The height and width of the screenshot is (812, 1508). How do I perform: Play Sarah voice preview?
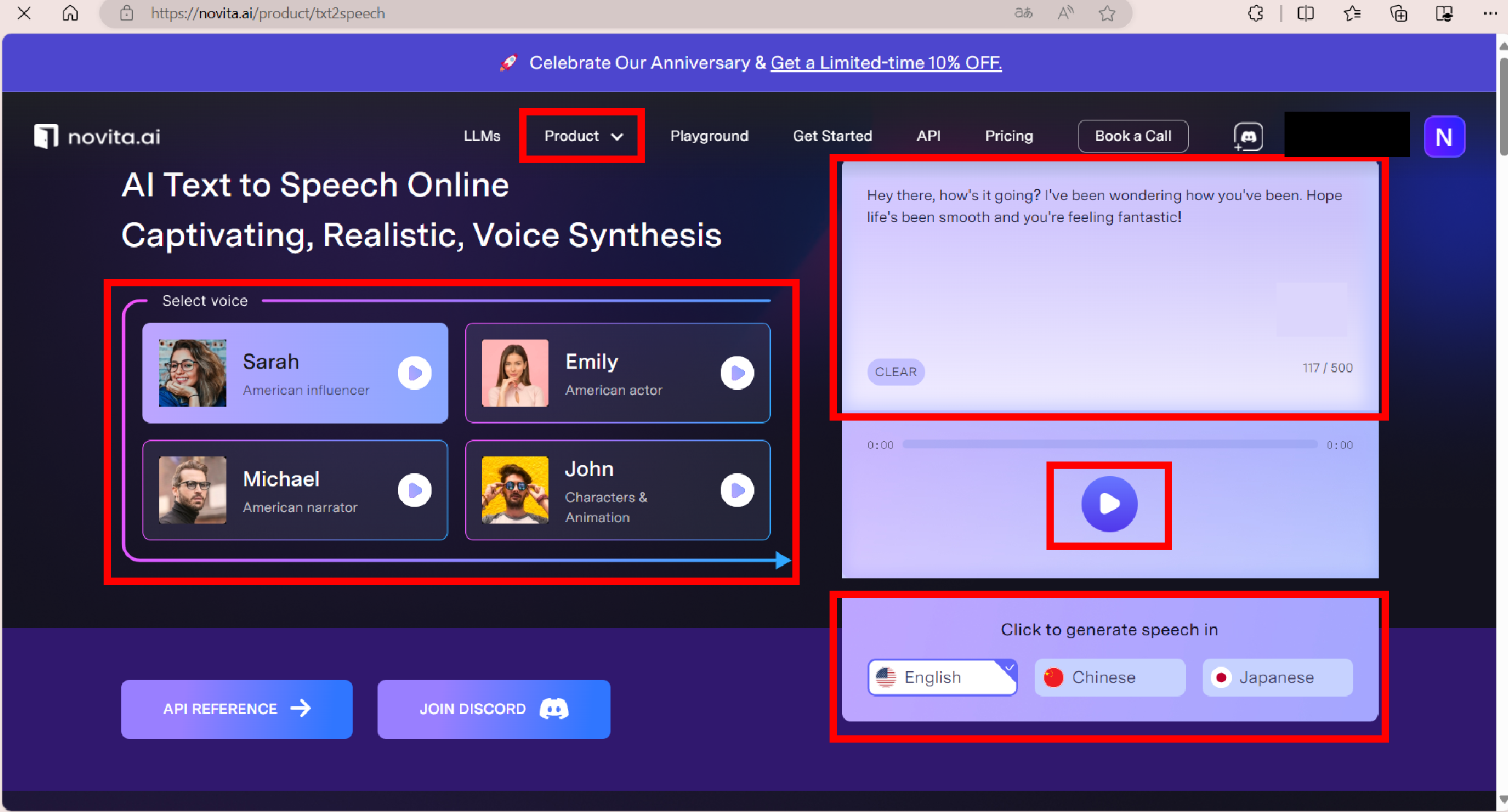pyautogui.click(x=414, y=373)
